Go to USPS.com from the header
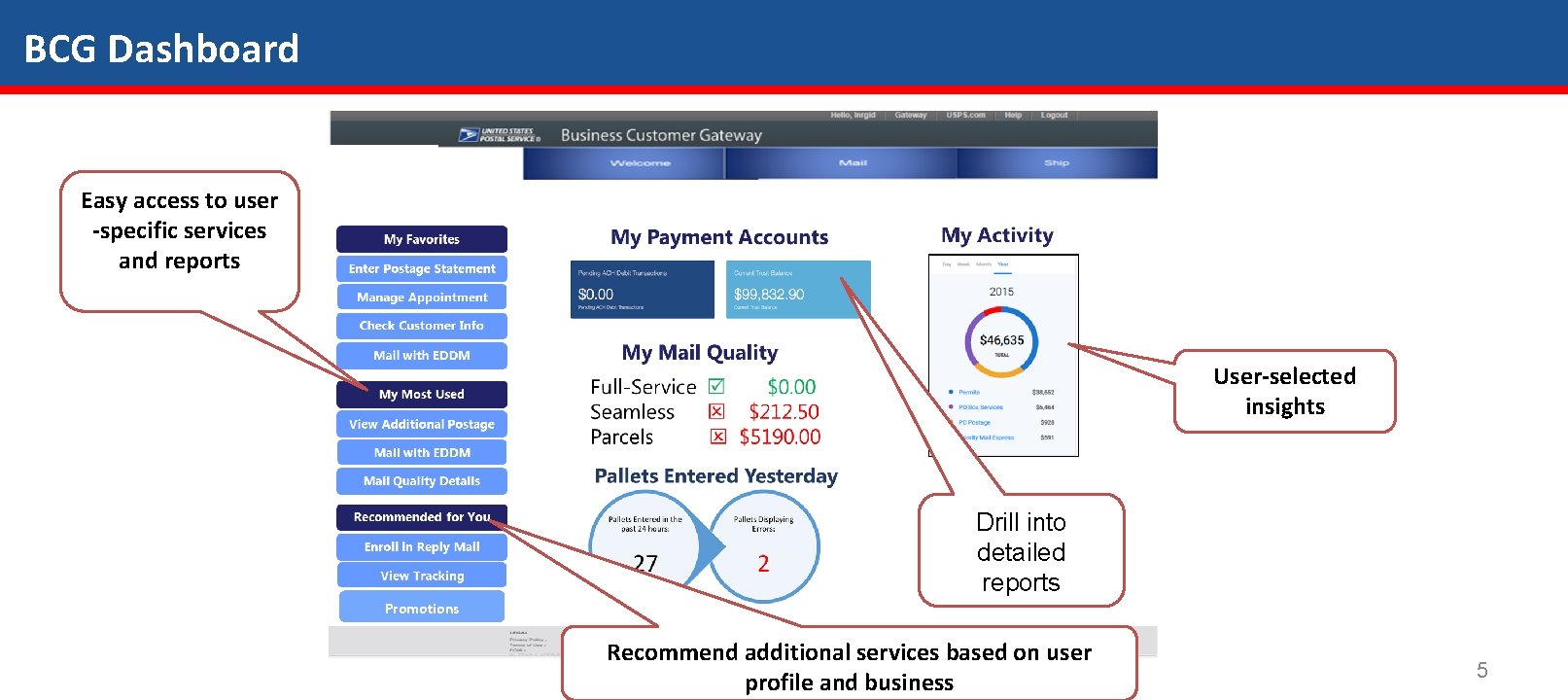 pos(965,115)
